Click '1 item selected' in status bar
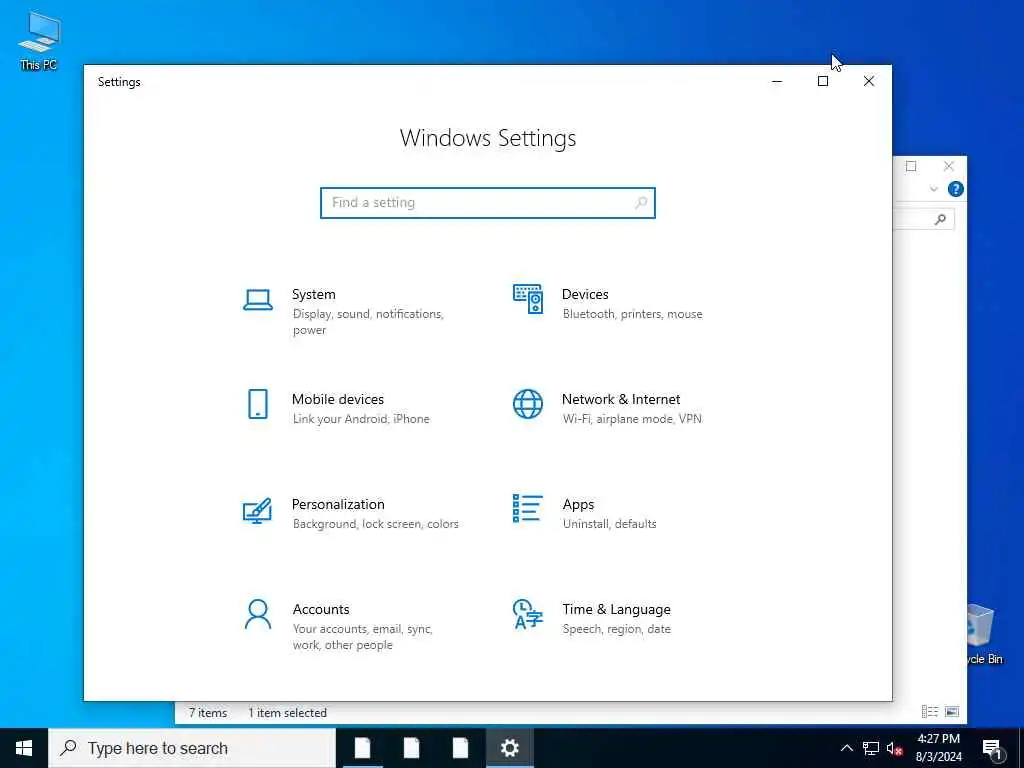Image resolution: width=1024 pixels, height=768 pixels. 287,713
